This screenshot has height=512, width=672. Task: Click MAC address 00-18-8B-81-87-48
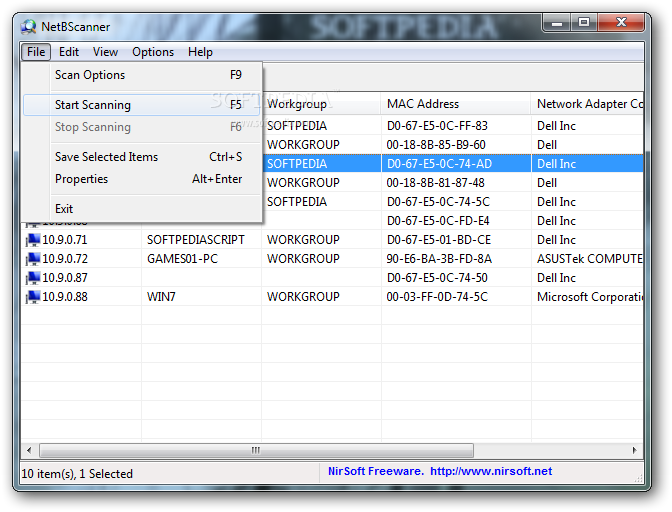pos(435,183)
